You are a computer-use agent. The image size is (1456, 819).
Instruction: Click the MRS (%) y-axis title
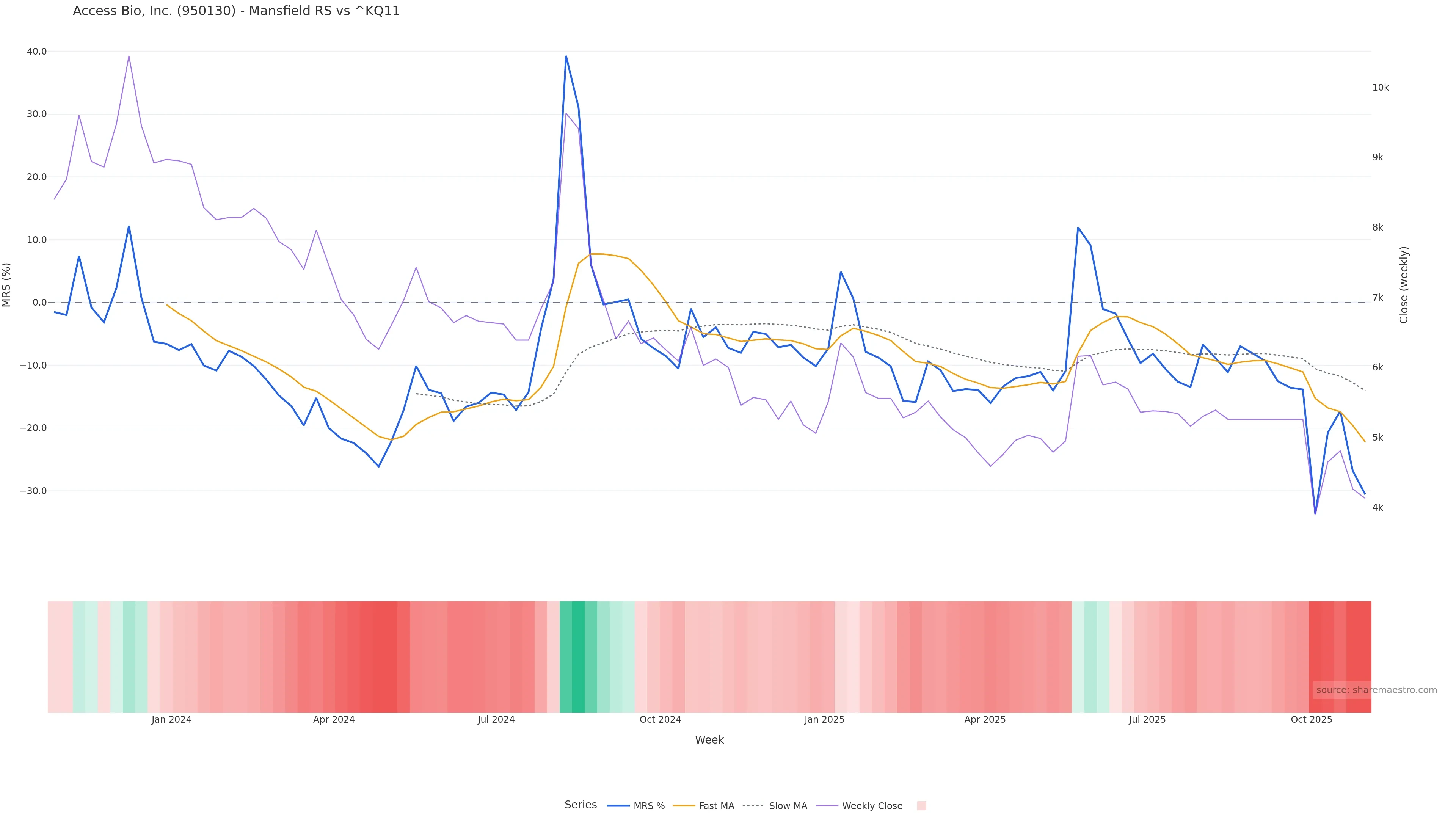click(7, 285)
